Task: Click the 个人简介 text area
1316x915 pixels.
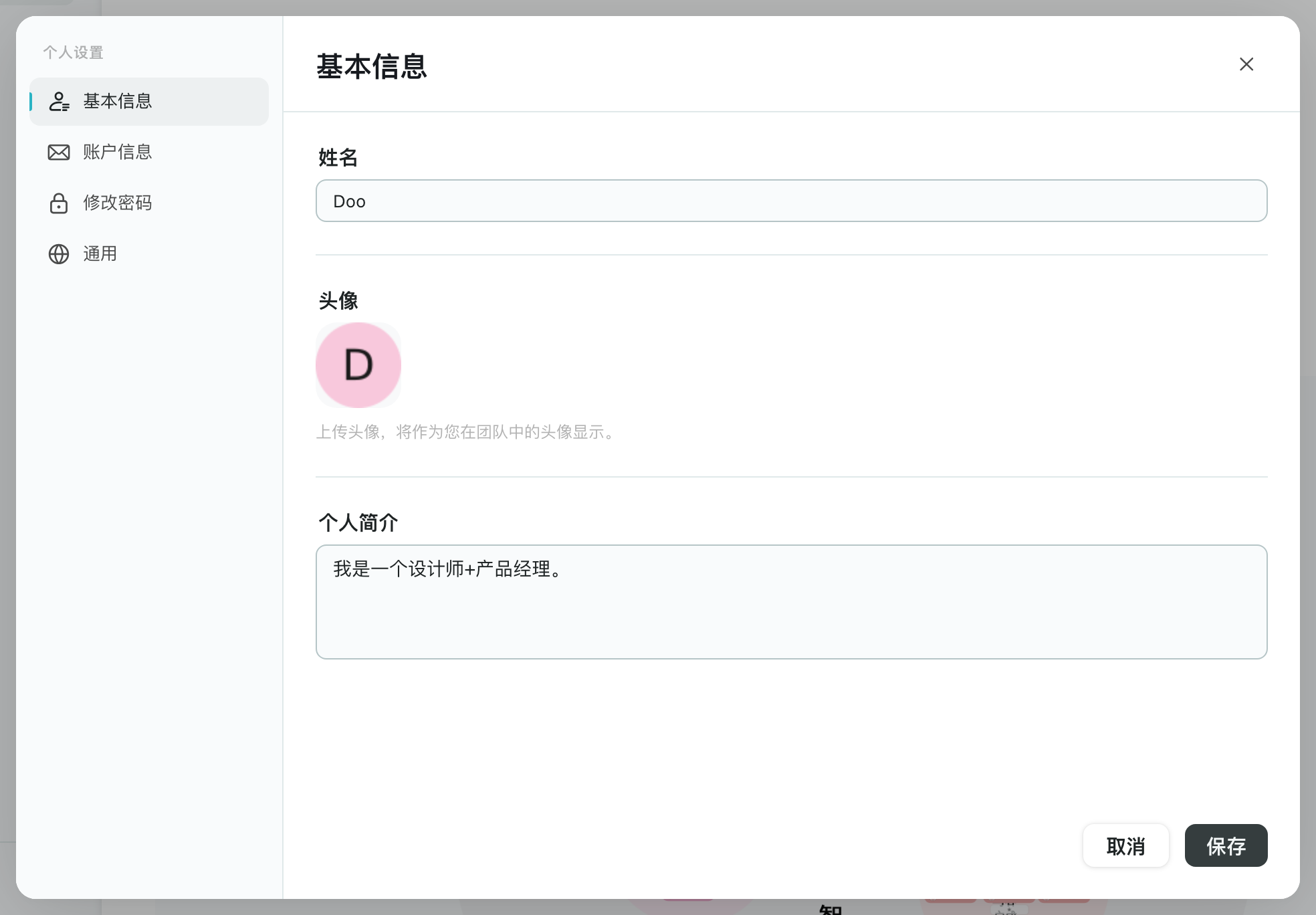Action: tap(792, 602)
